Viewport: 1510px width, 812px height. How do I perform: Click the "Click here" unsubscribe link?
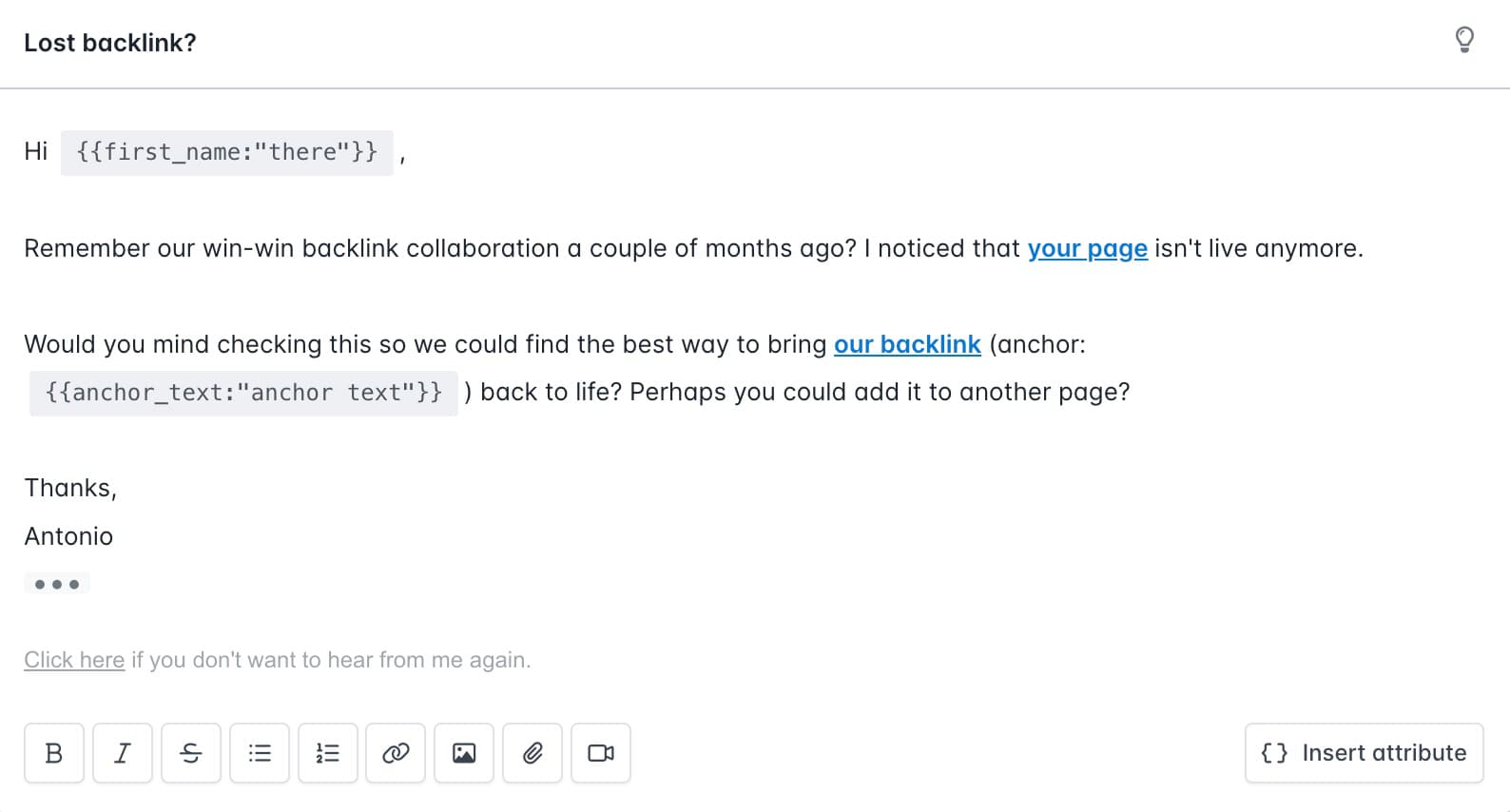tap(74, 660)
